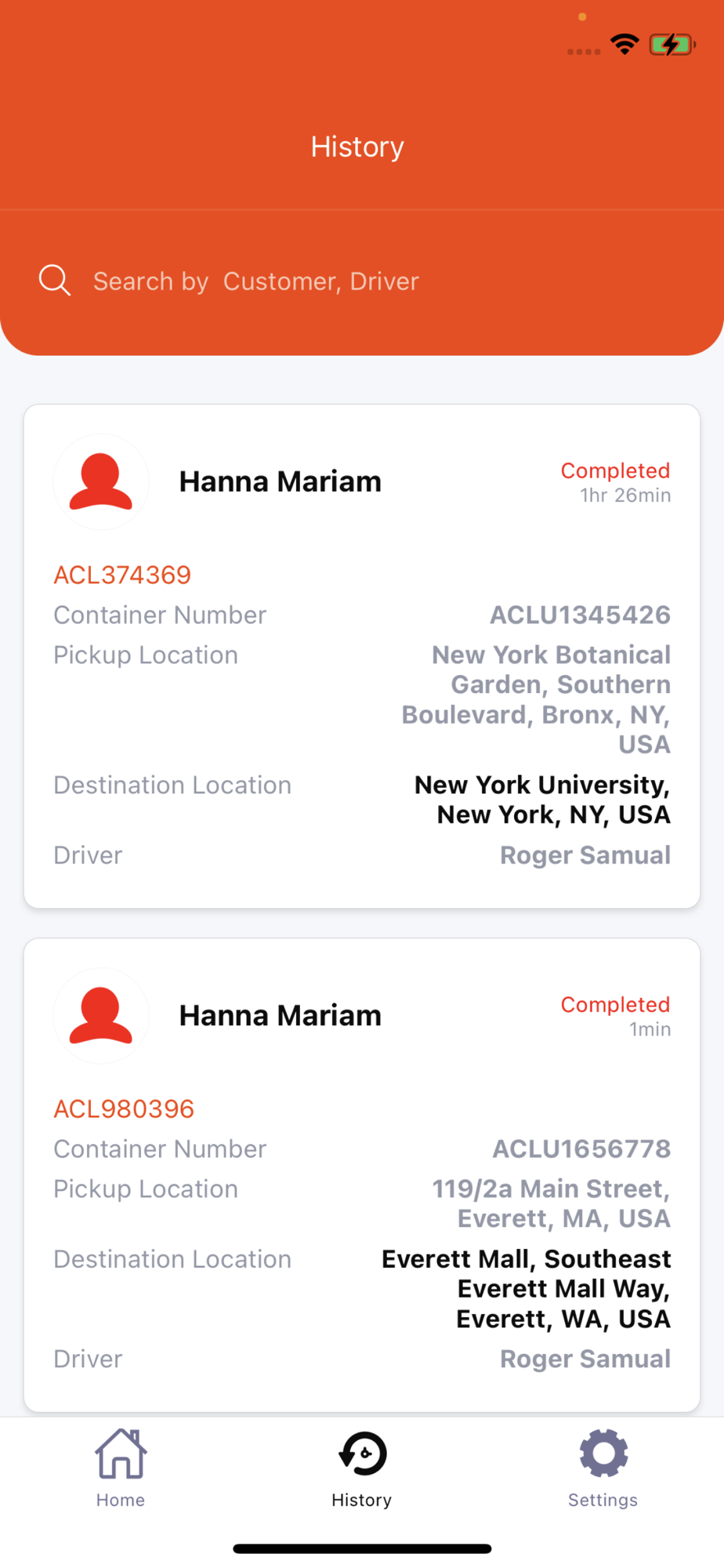Select container number ACLU1656778
This screenshot has height=1568, width=724.
pos(581,1149)
